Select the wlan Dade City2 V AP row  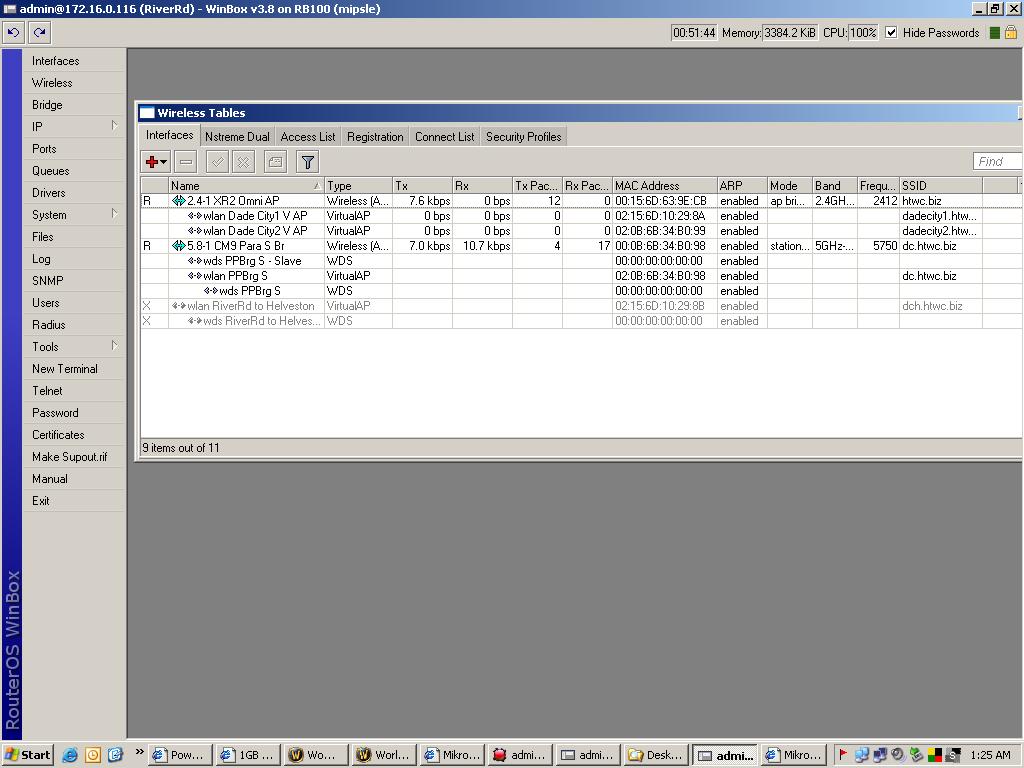[x=581, y=231]
